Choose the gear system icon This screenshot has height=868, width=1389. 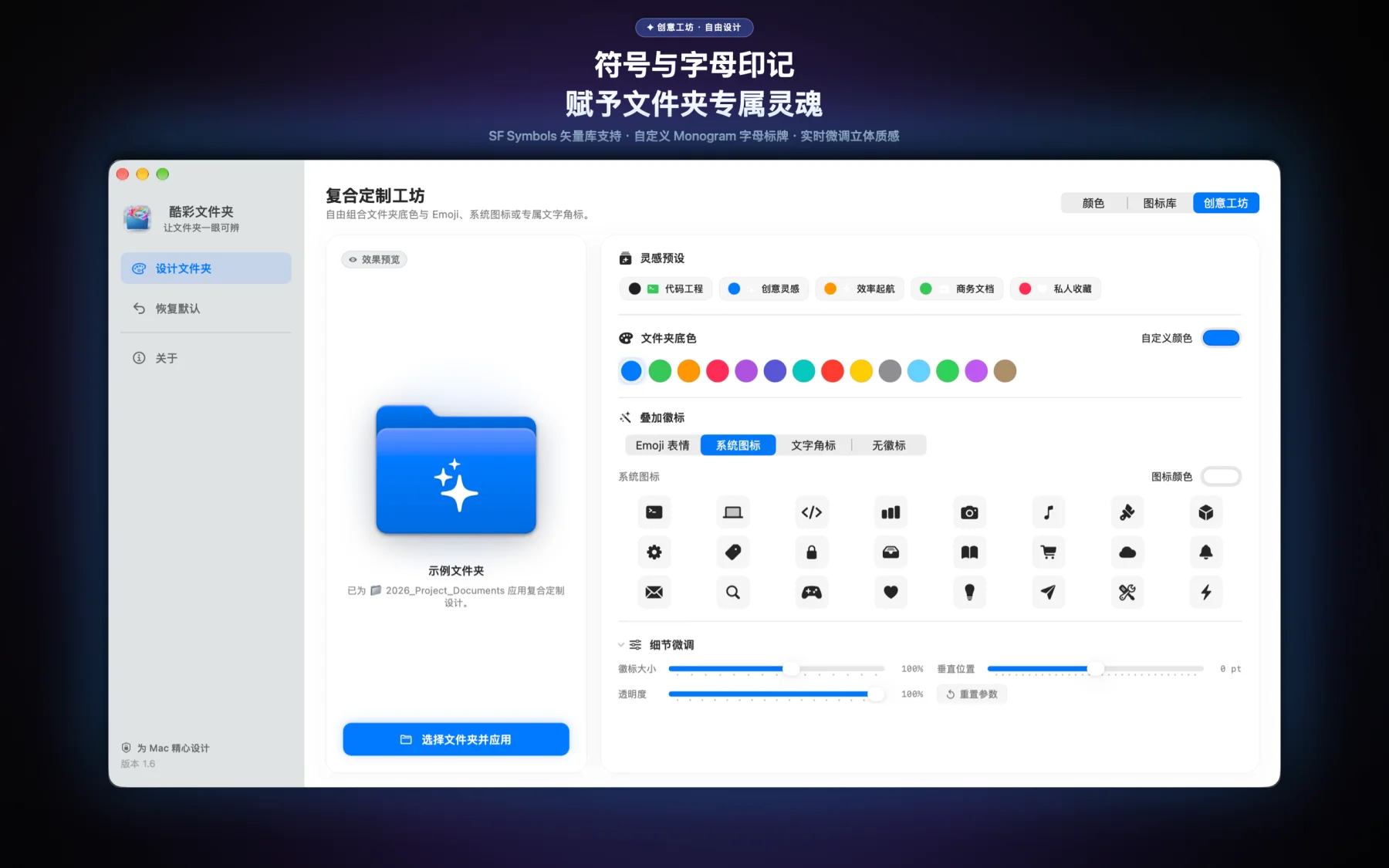pos(654,552)
